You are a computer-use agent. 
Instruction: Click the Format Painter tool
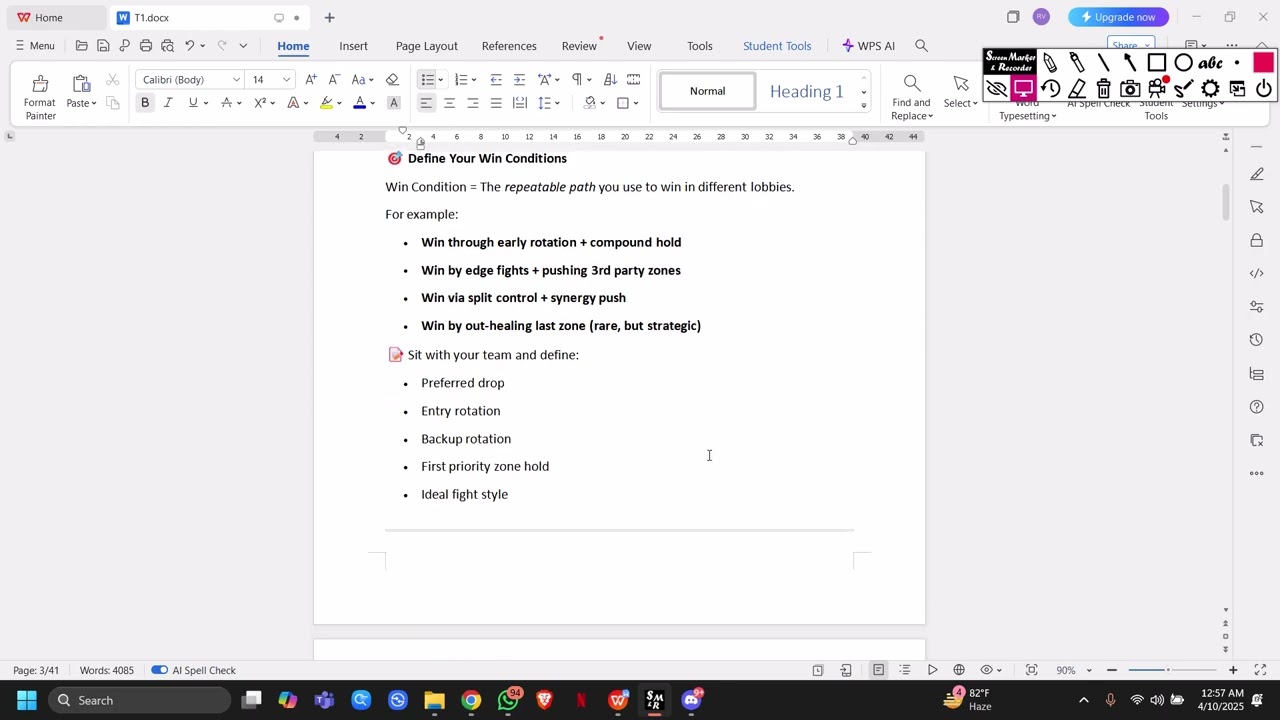40,97
